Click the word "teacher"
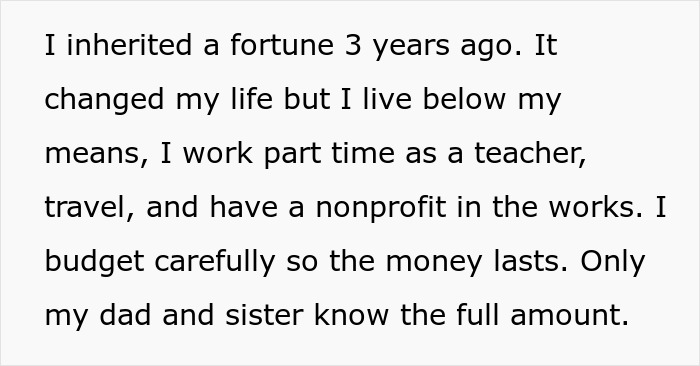This screenshot has width=700, height=366. coord(530,154)
